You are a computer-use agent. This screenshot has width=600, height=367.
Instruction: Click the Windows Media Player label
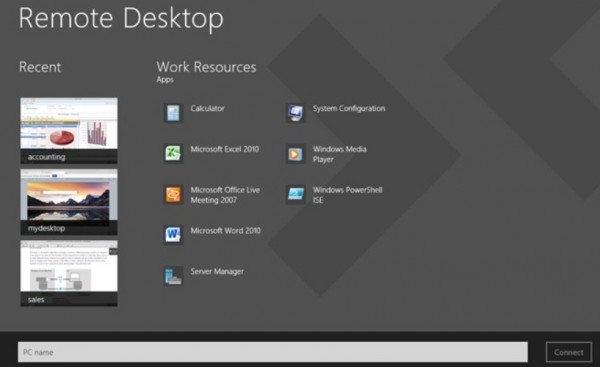339,154
